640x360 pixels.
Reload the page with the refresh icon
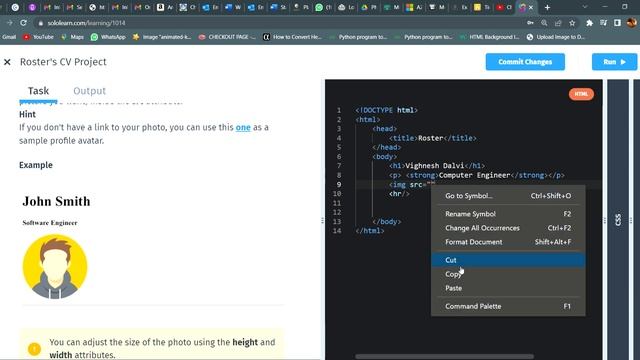(23, 23)
